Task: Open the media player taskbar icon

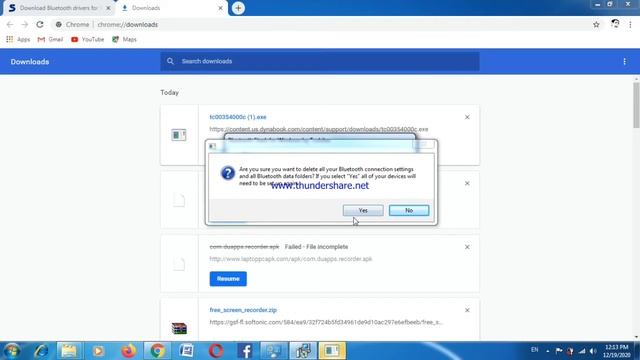Action: (x=98, y=351)
